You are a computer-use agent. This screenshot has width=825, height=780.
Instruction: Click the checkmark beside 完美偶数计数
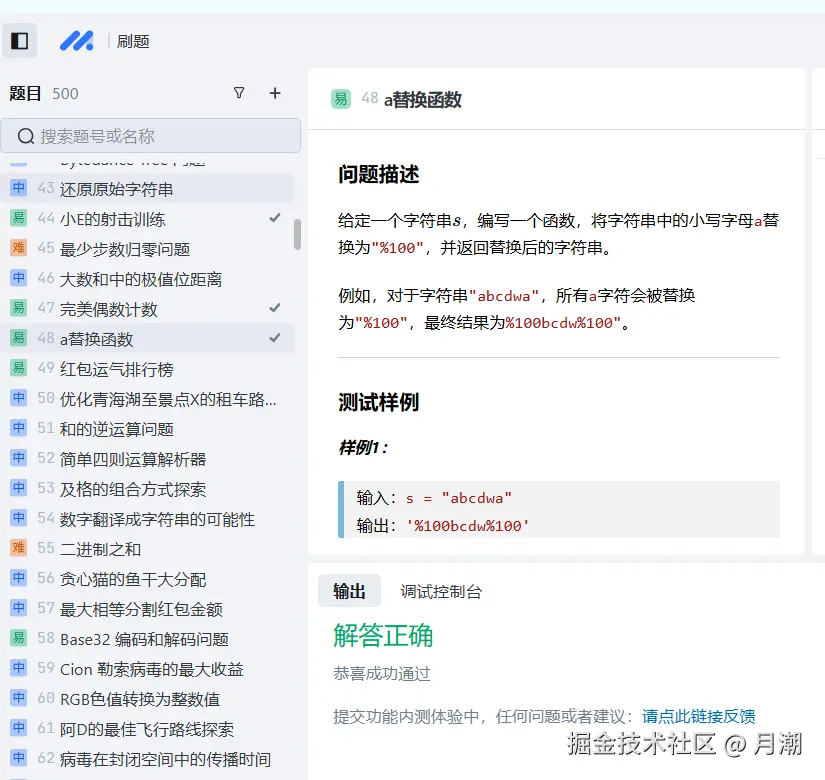tap(277, 308)
